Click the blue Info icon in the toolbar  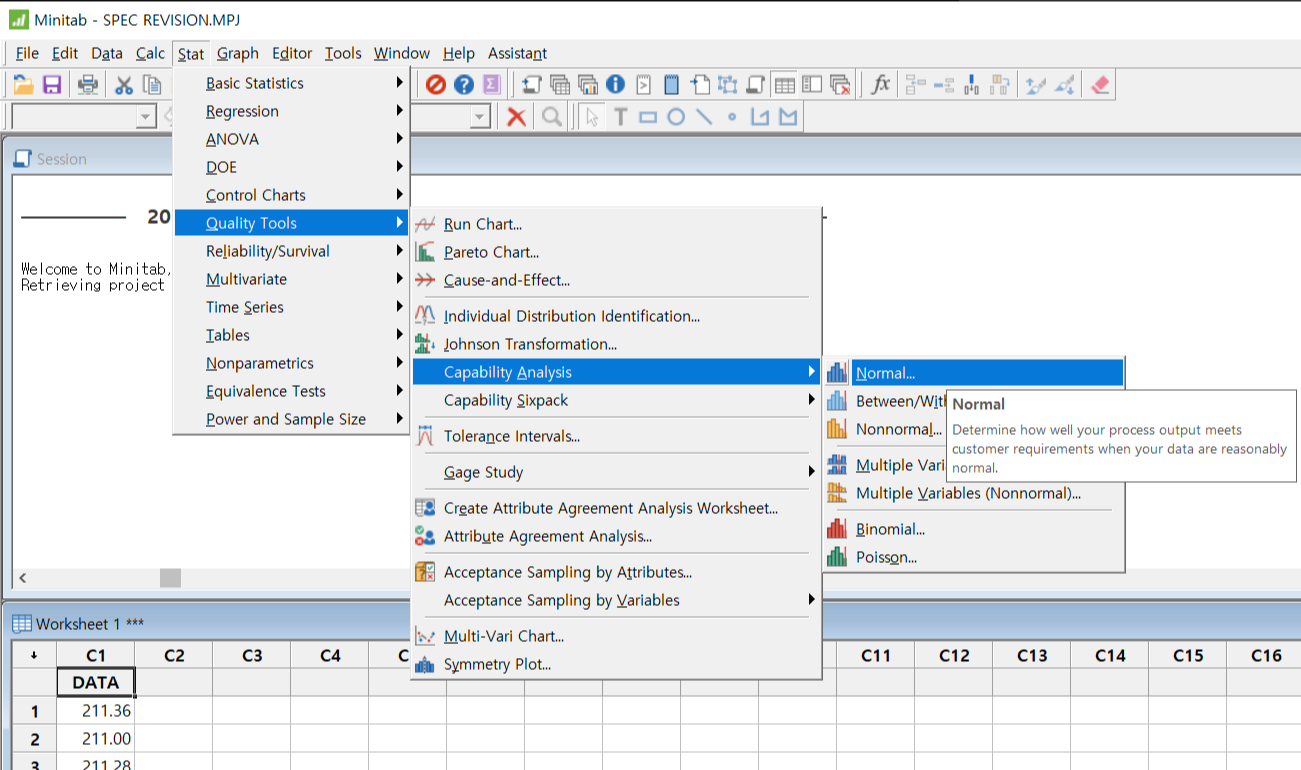point(616,85)
